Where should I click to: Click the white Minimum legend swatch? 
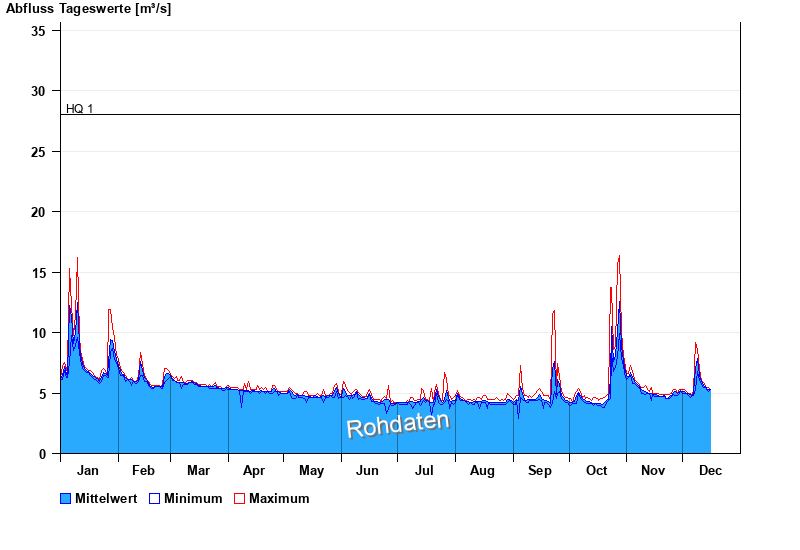154,498
